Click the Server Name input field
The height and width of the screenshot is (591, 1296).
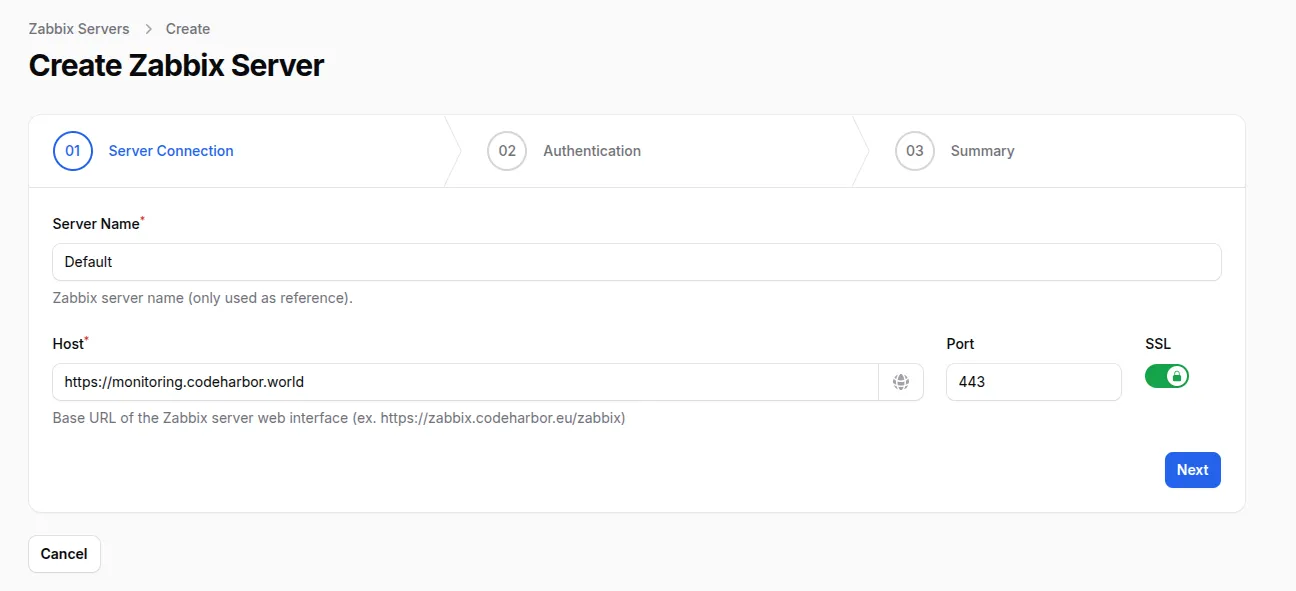coord(637,262)
